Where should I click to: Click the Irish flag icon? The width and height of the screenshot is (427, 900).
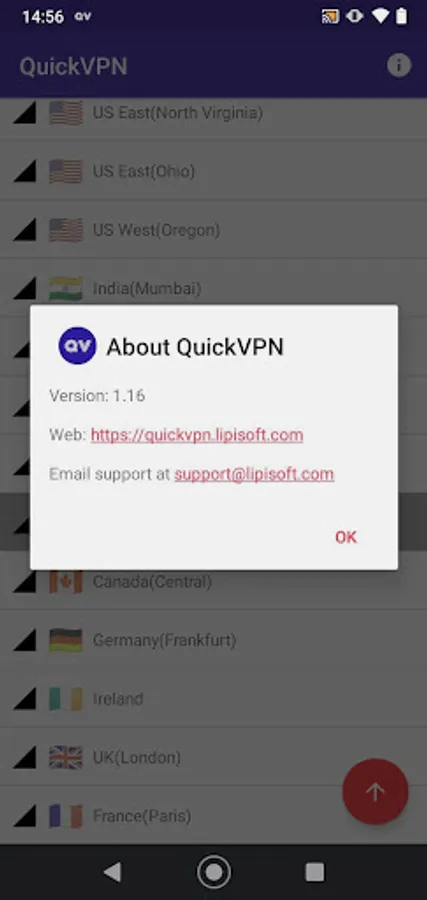65,699
